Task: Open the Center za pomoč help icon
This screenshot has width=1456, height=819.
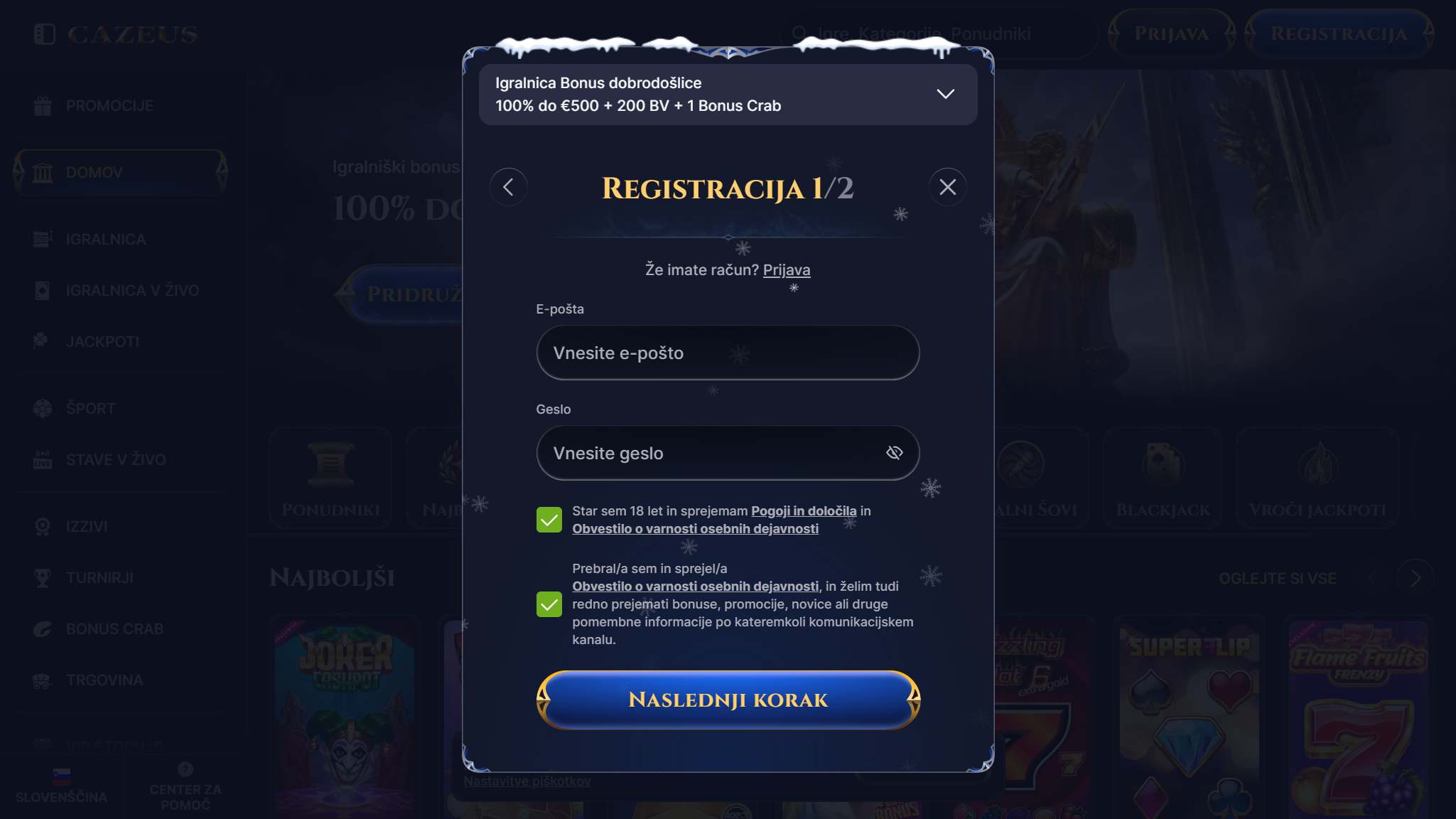Action: (x=185, y=769)
